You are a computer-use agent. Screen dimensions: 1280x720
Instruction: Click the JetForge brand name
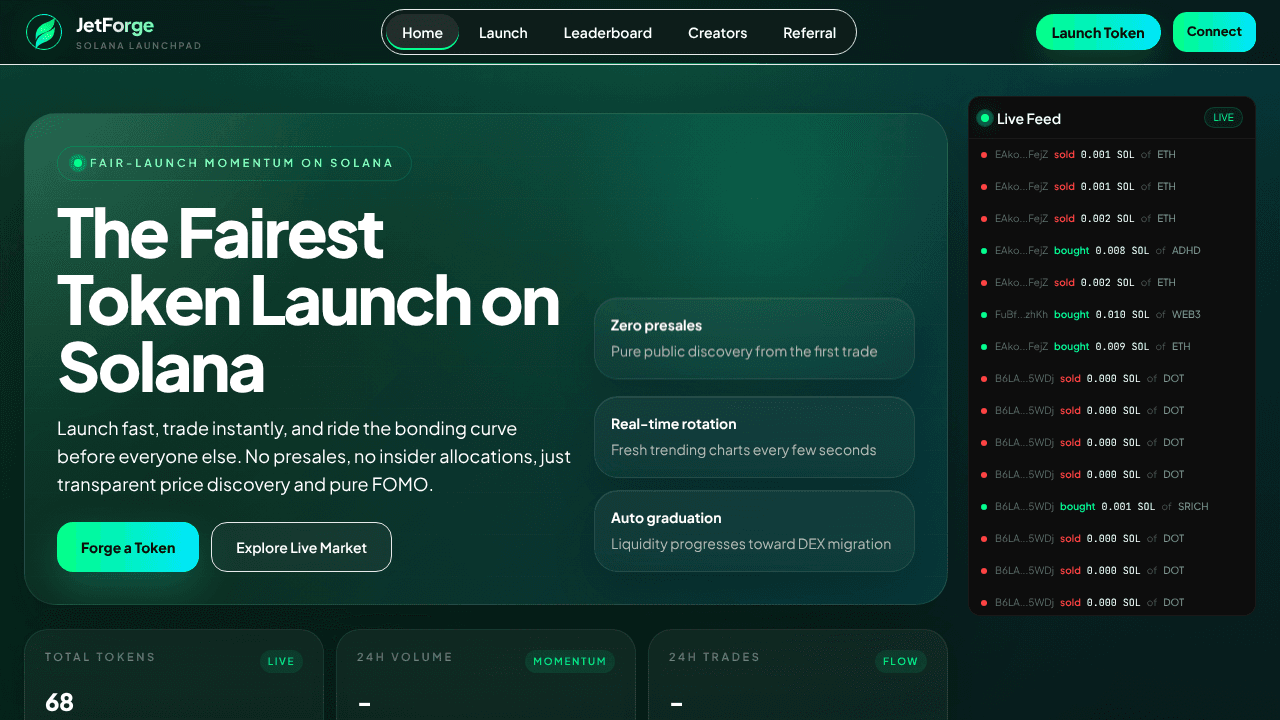(x=115, y=26)
